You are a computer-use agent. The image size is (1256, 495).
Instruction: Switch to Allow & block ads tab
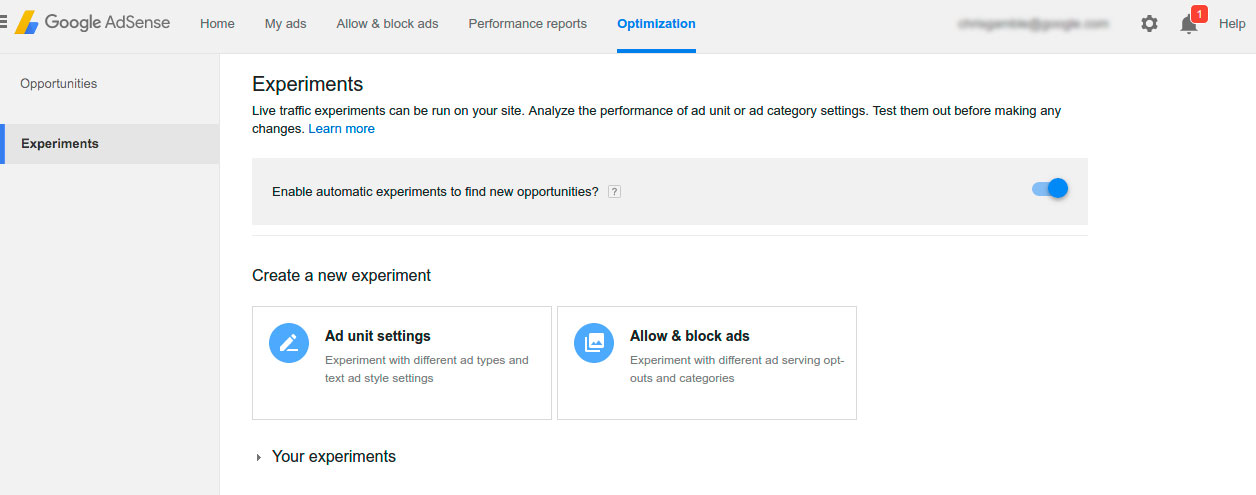pos(387,24)
